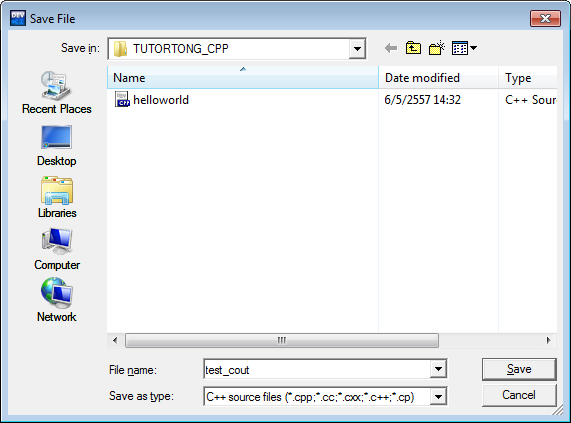The image size is (571, 423).
Task: Go to Desktop location
Action: click(56, 146)
